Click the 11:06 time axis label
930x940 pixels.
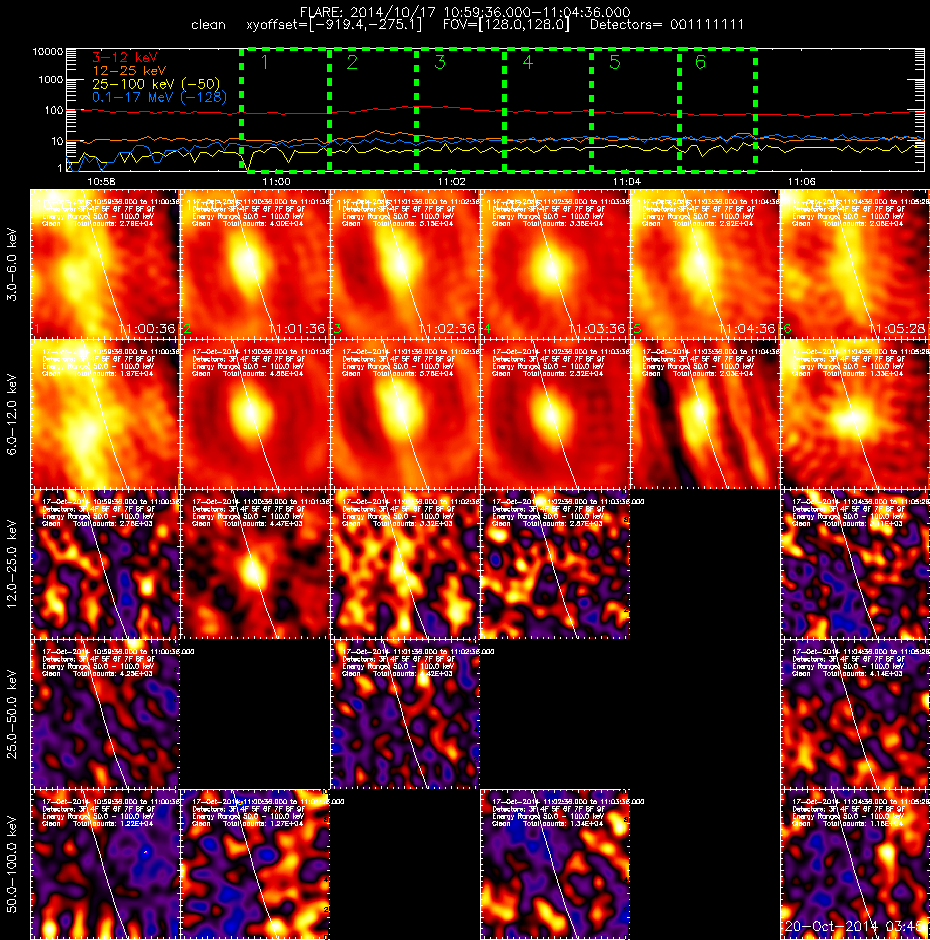click(x=802, y=181)
